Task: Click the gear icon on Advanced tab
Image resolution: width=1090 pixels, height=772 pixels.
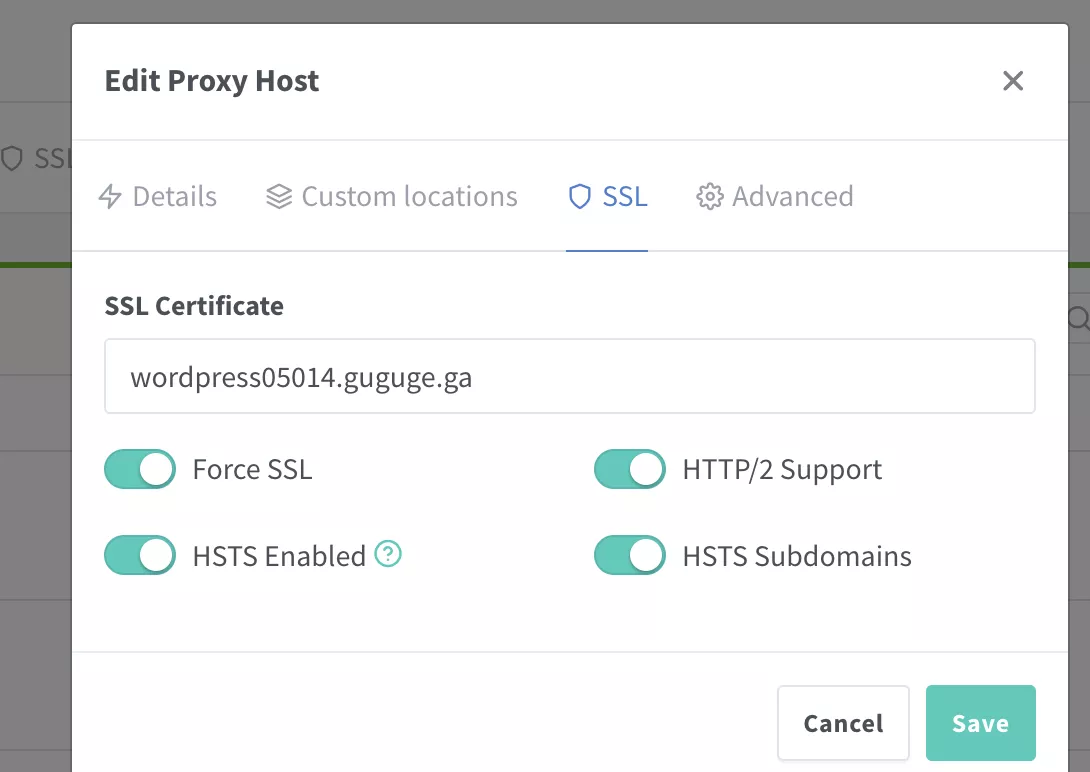Action: (710, 197)
